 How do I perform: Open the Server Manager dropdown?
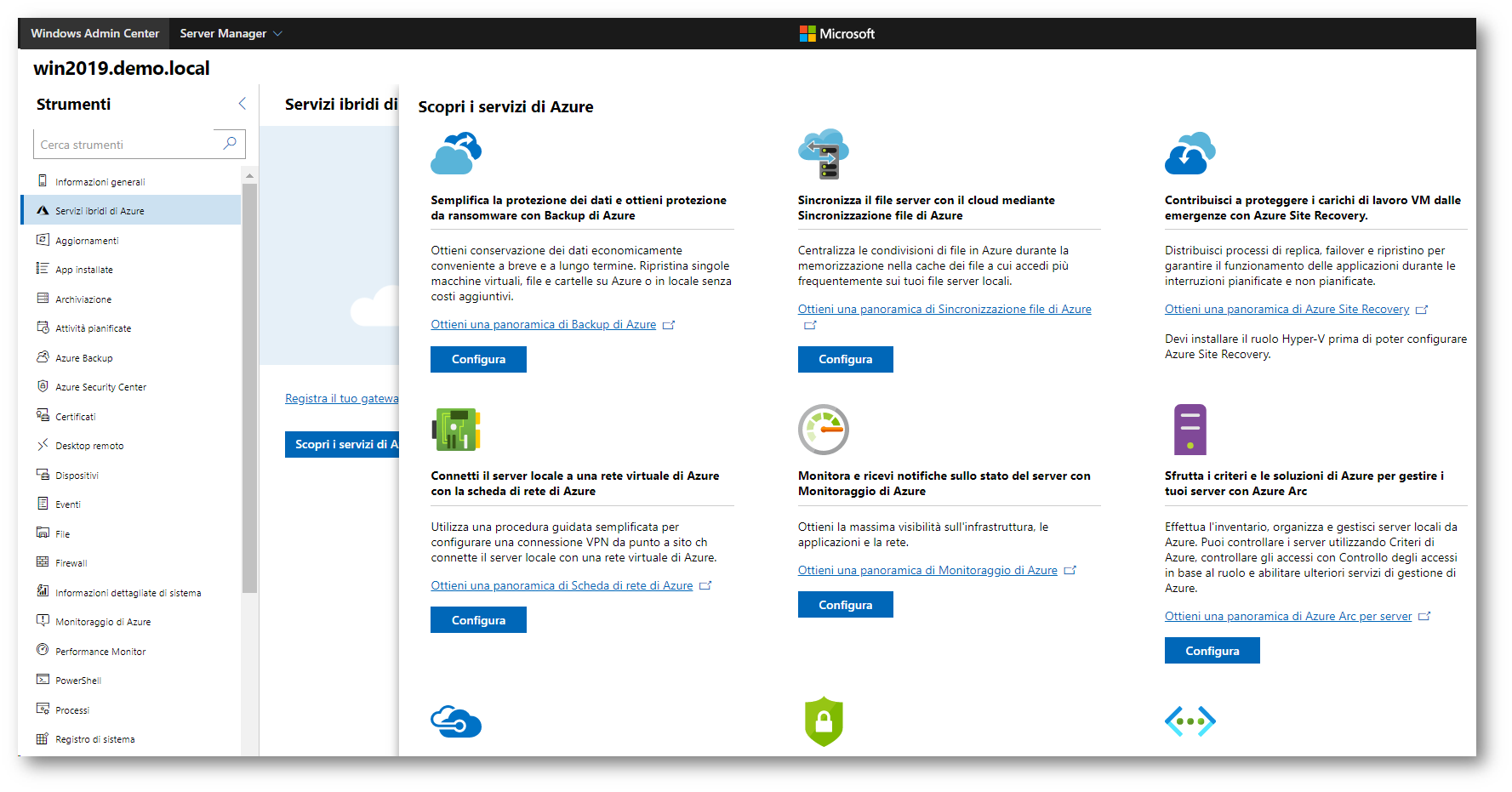231,33
